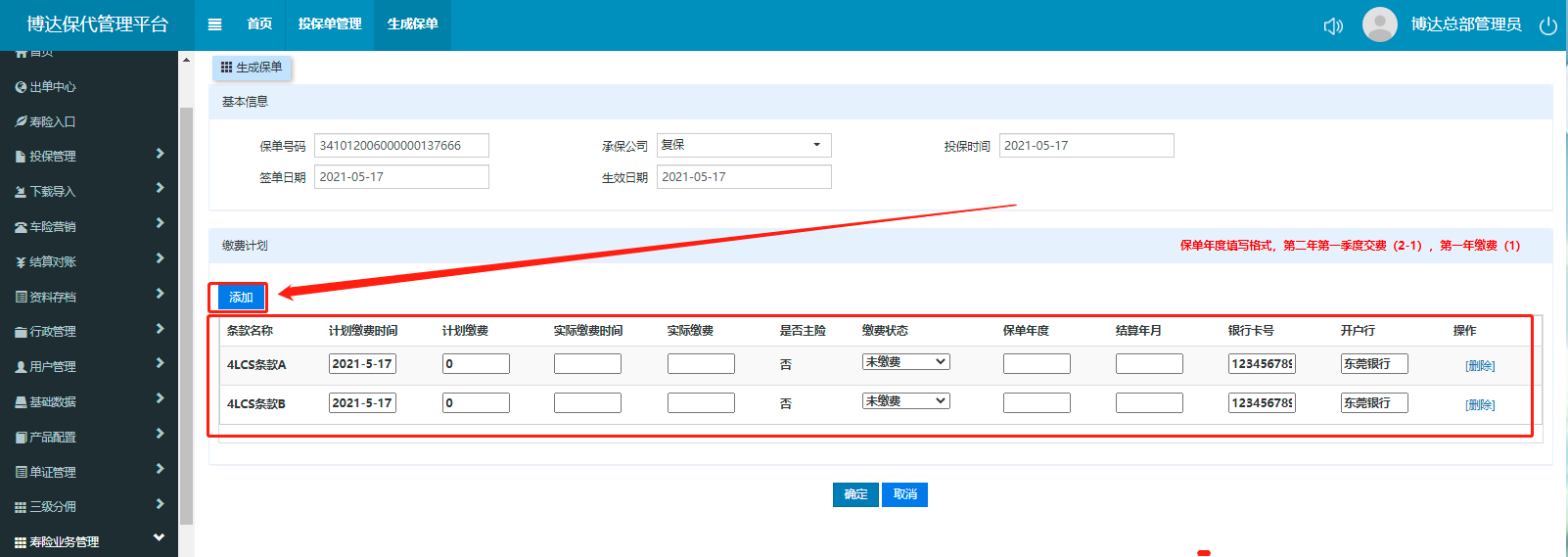Click the 签单日期 date field
1568x557 pixels.
[401, 177]
